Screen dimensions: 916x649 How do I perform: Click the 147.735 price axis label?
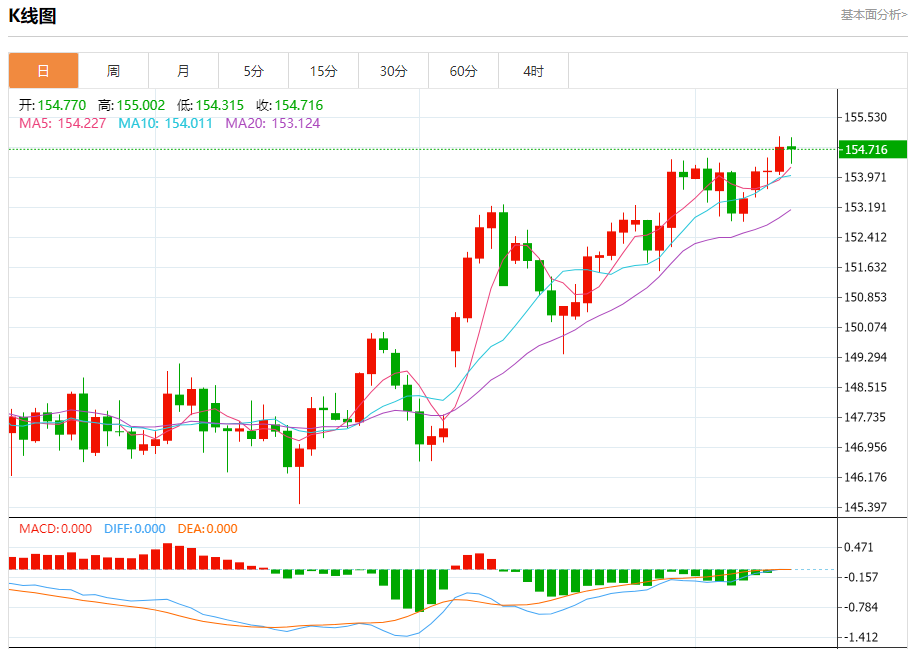coord(865,417)
